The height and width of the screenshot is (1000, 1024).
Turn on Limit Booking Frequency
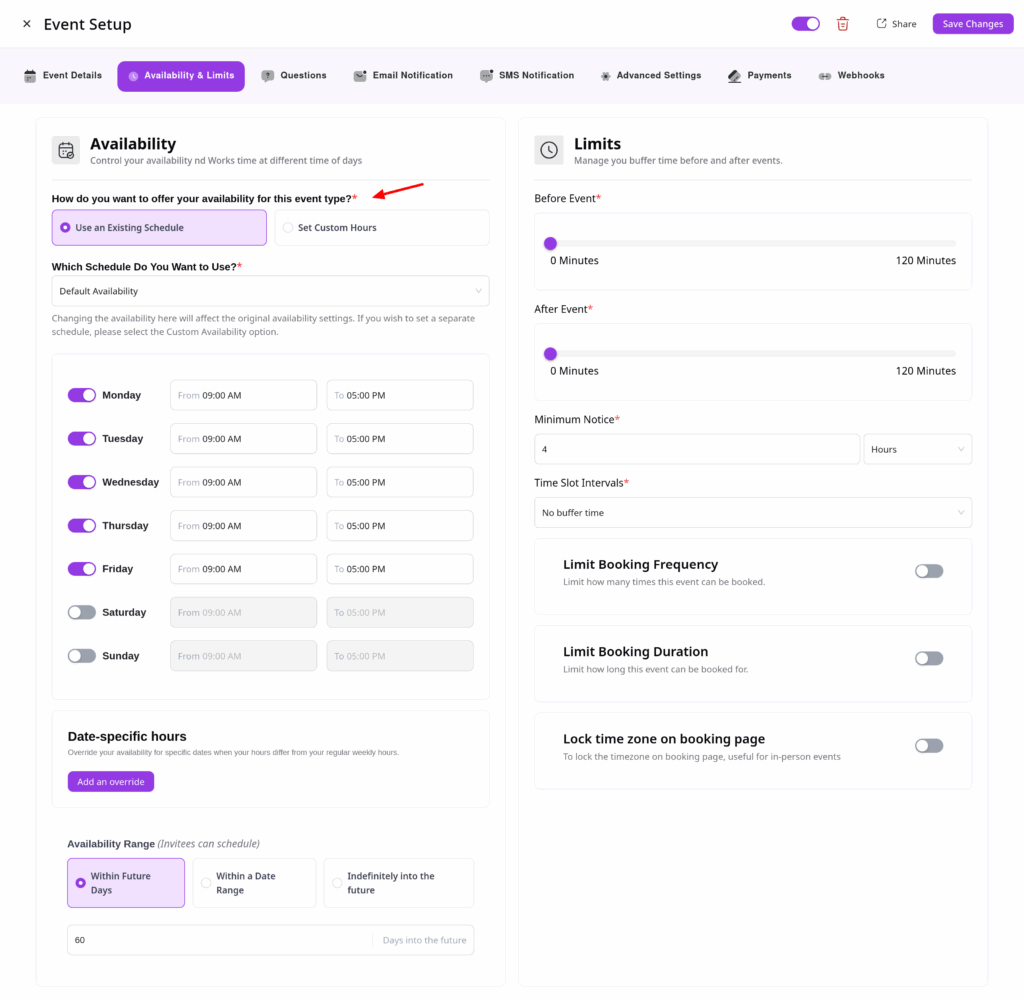[928, 571]
